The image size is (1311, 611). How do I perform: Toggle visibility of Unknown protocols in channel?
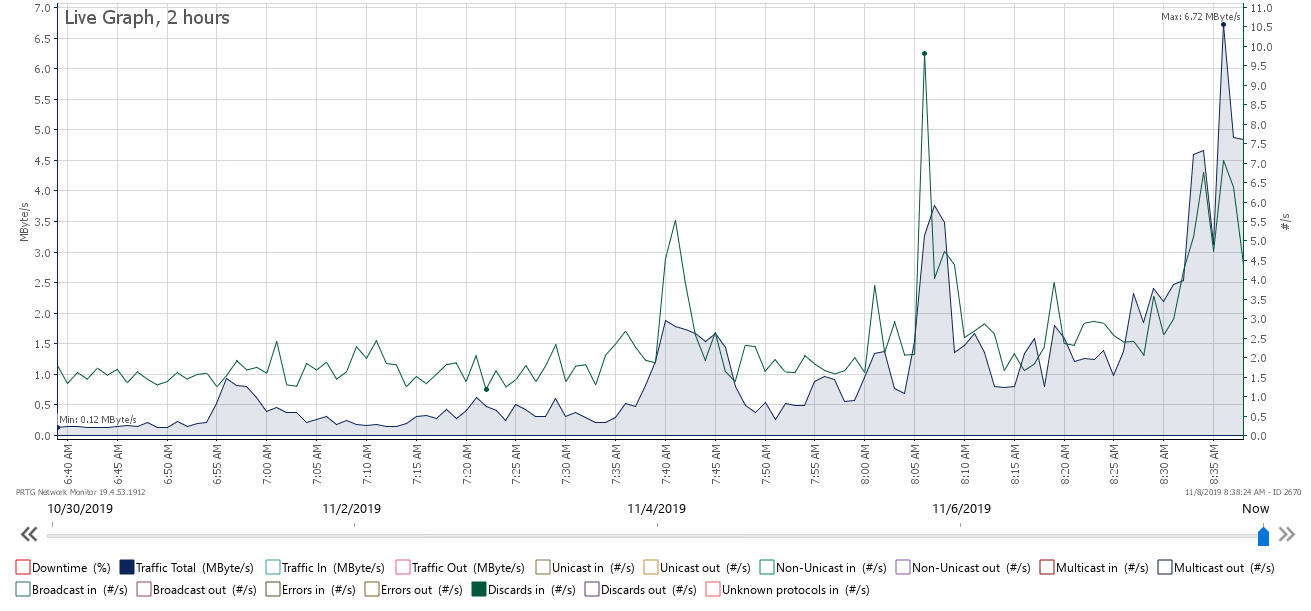click(x=713, y=589)
